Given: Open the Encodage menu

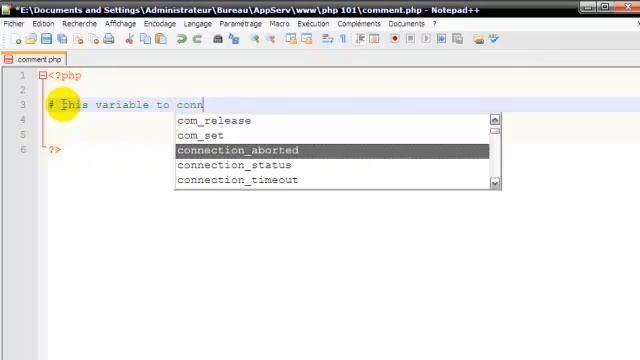Looking at the screenshot, I should (x=160, y=24).
